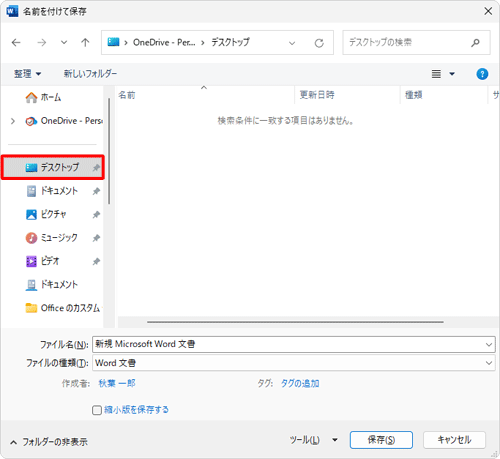The image size is (500, 459).
Task: Open the recent locations dropdown arrow
Action: (64, 42)
